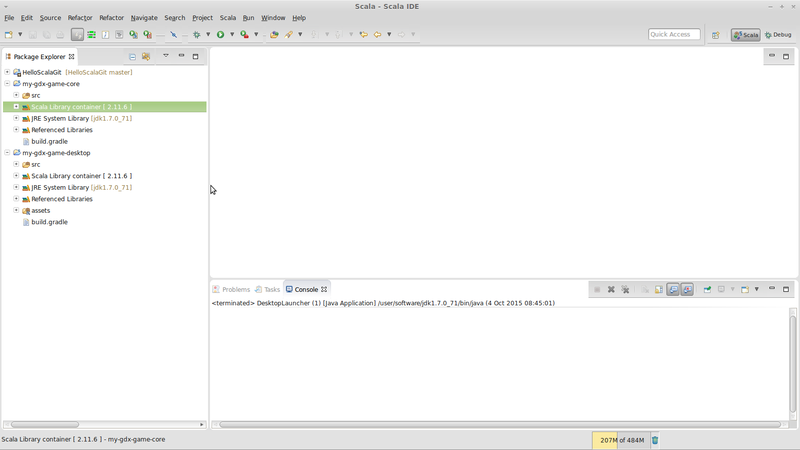Click the Search flashlight icon

(x=289, y=35)
